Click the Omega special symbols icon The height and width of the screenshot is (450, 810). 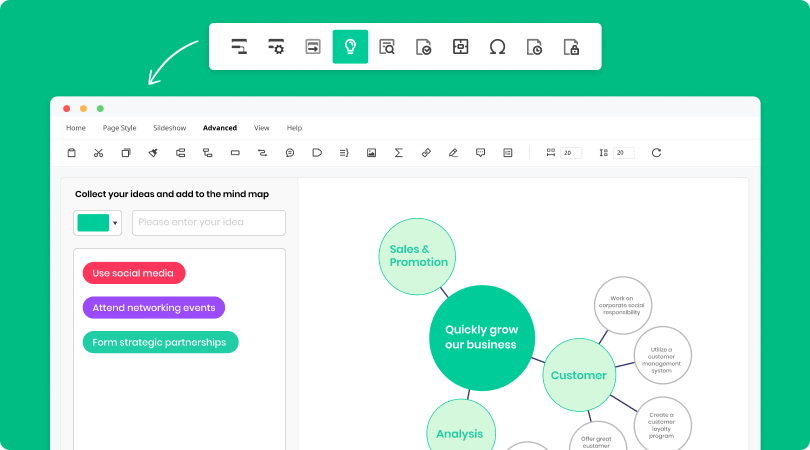tap(497, 46)
